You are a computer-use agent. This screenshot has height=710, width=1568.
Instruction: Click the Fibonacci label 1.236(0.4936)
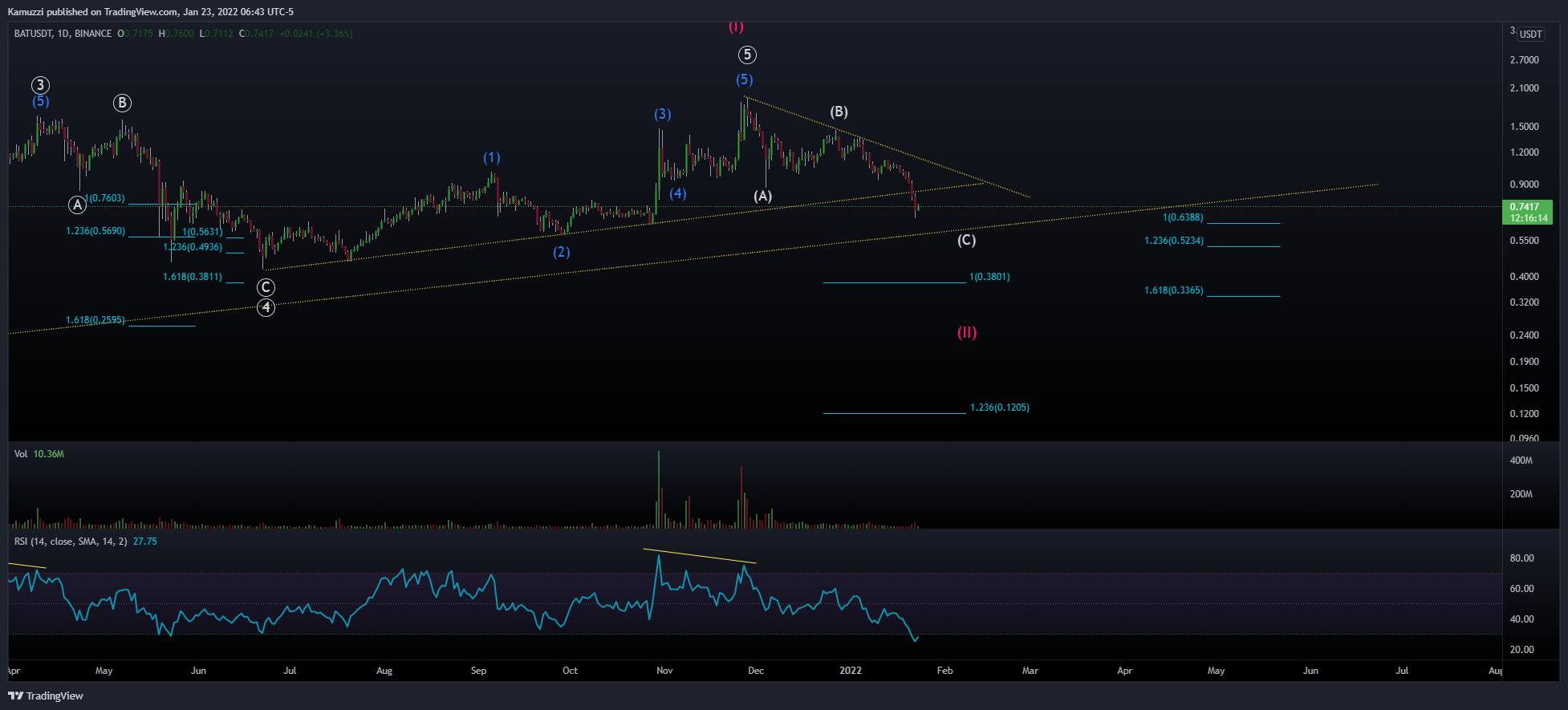pyautogui.click(x=193, y=247)
